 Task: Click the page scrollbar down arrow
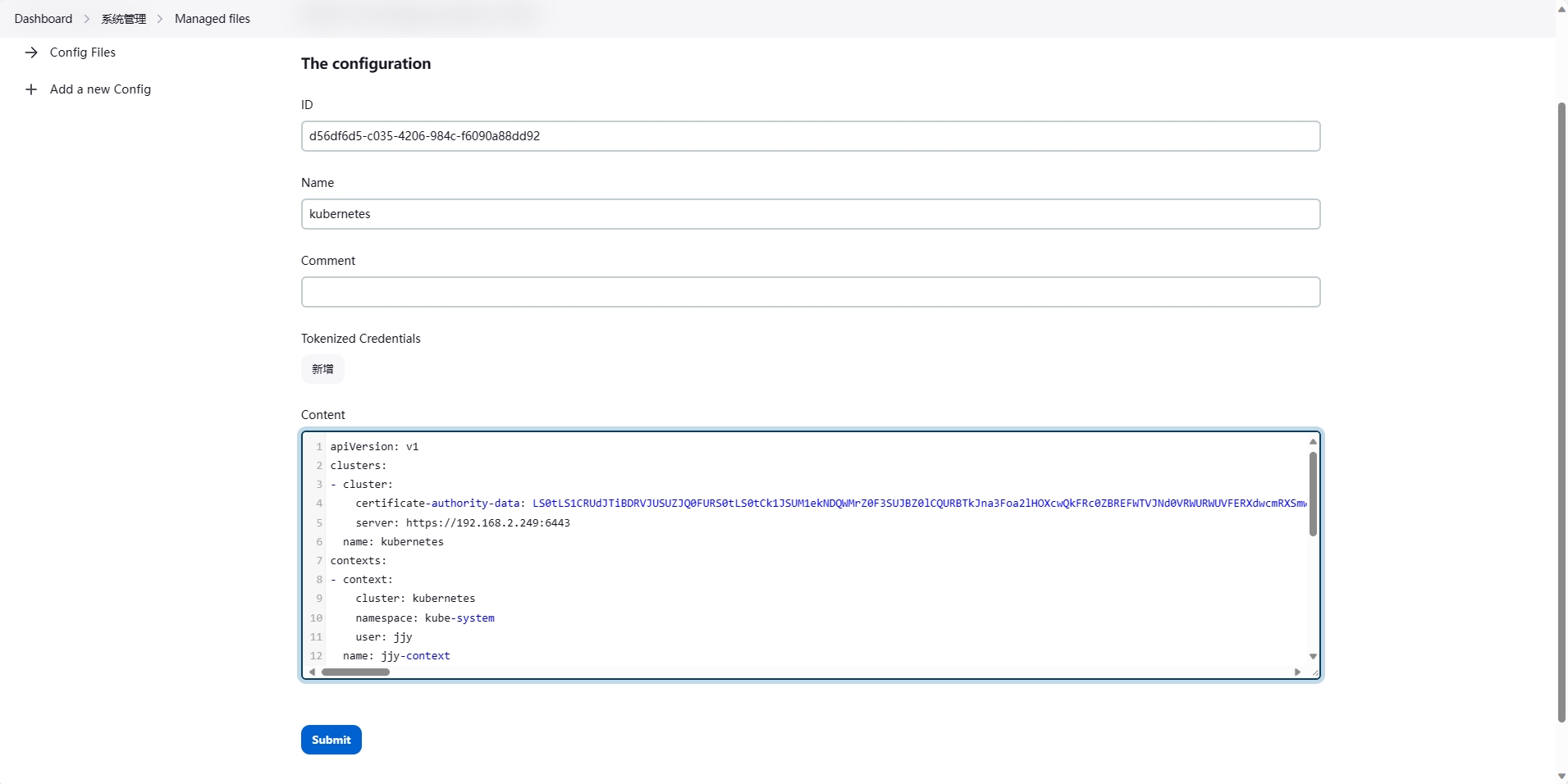click(1561, 776)
